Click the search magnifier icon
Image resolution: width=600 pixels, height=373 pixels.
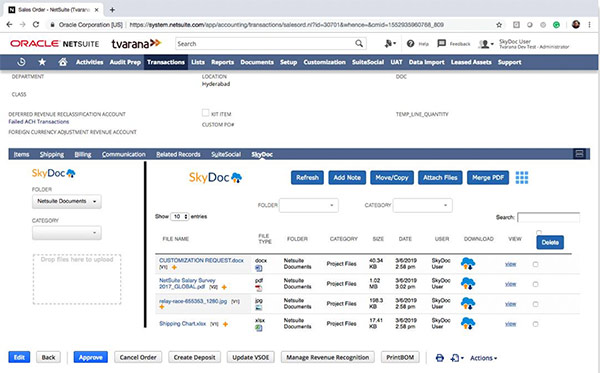[359, 44]
